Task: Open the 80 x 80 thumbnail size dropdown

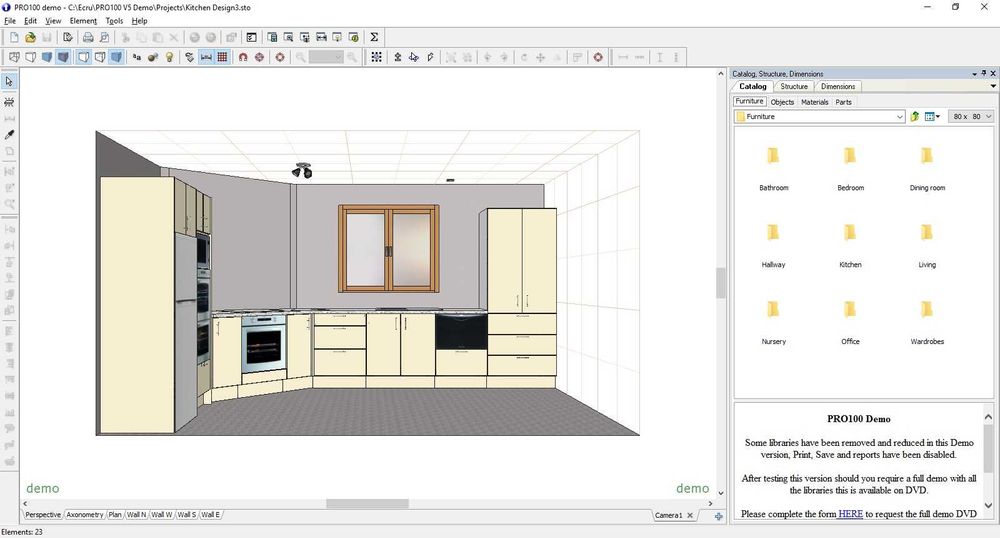Action: 988,117
